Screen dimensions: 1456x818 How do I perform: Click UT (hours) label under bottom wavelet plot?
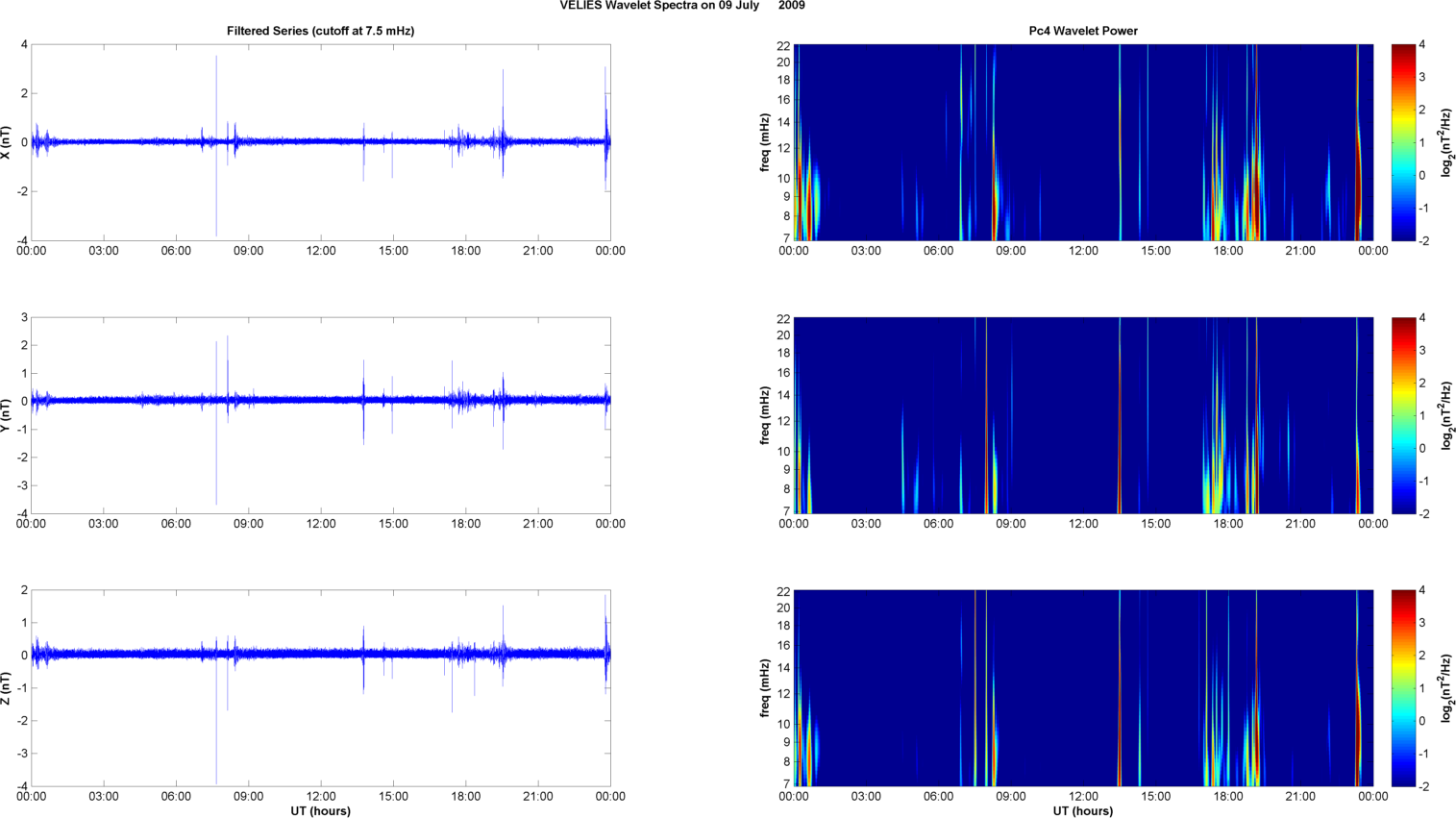tap(1083, 810)
